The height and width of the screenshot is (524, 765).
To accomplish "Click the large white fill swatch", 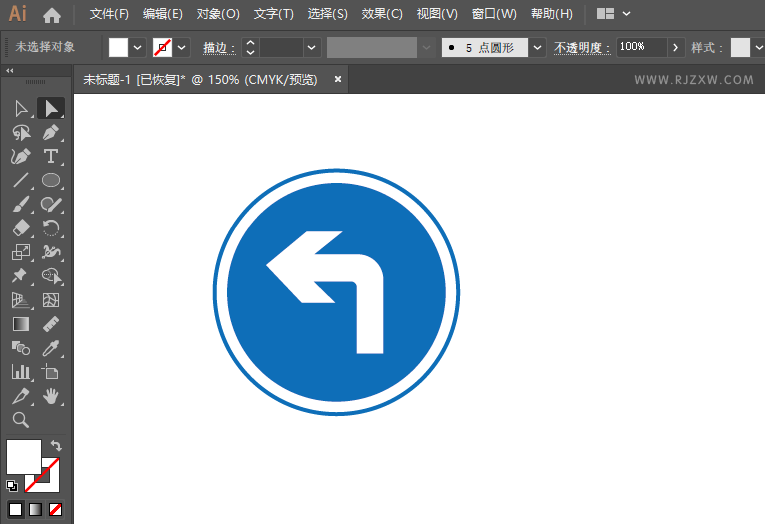I will pyautogui.click(x=23, y=457).
